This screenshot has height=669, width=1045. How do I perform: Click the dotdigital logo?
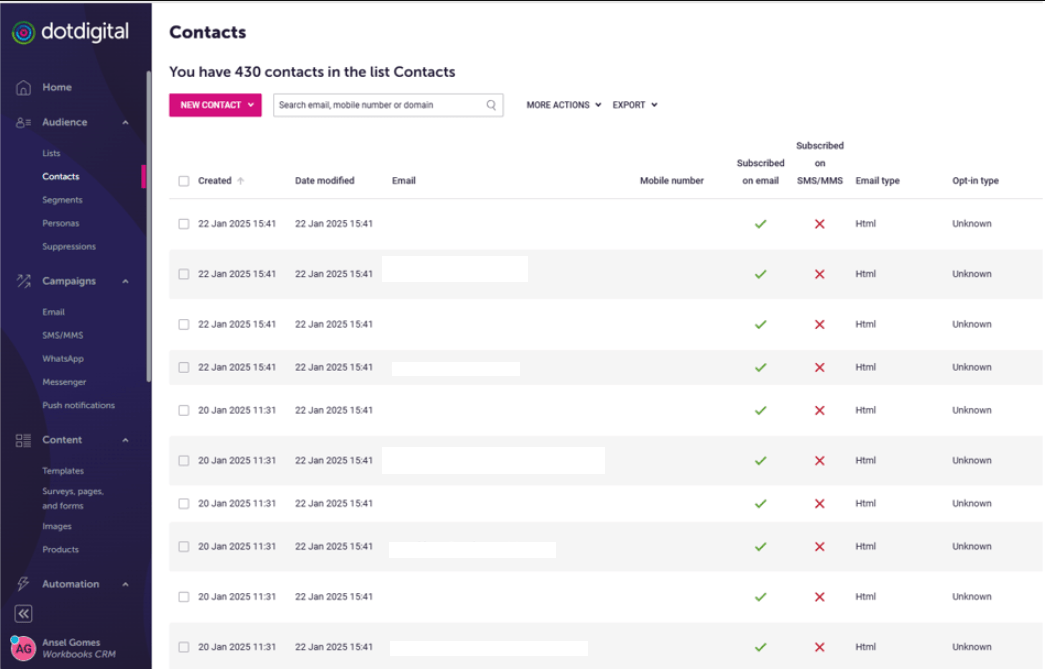[70, 32]
